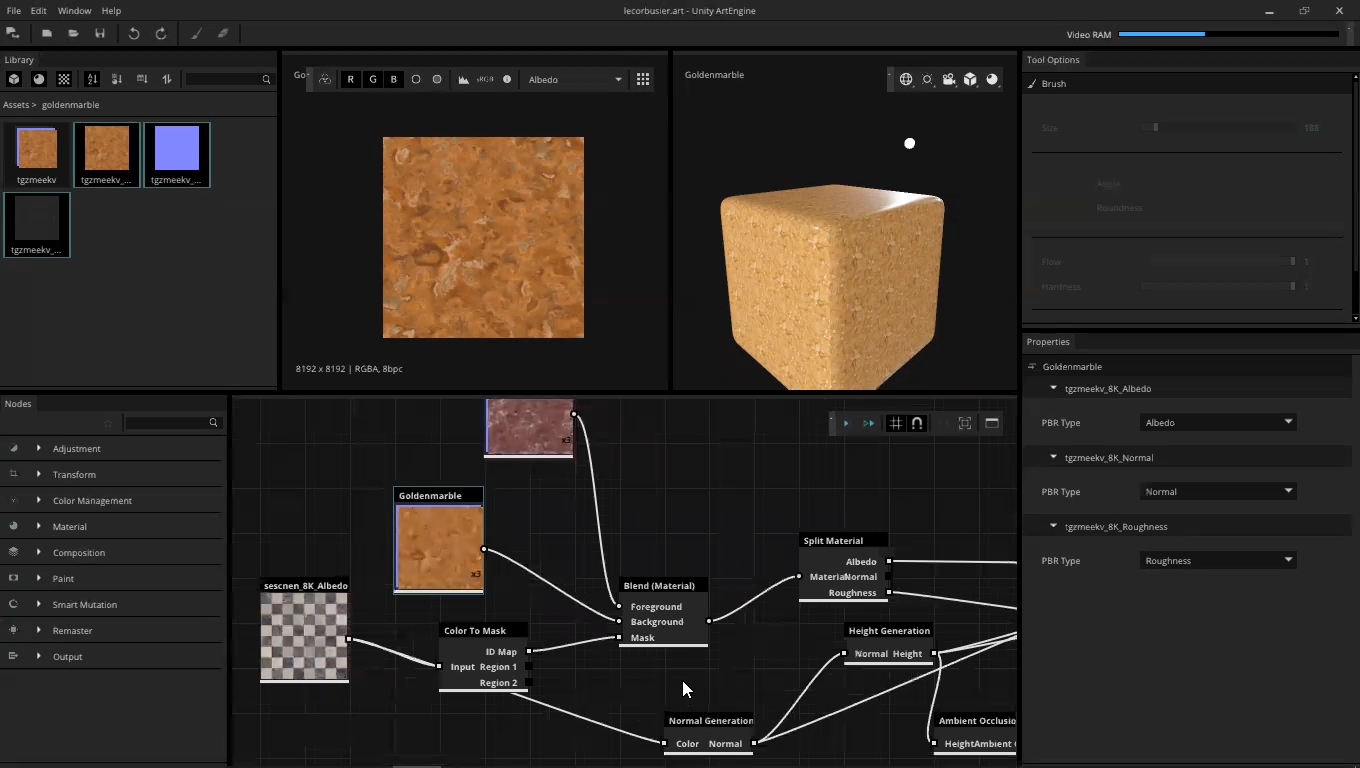Select the eraser tool in top toolbar

coord(223,33)
